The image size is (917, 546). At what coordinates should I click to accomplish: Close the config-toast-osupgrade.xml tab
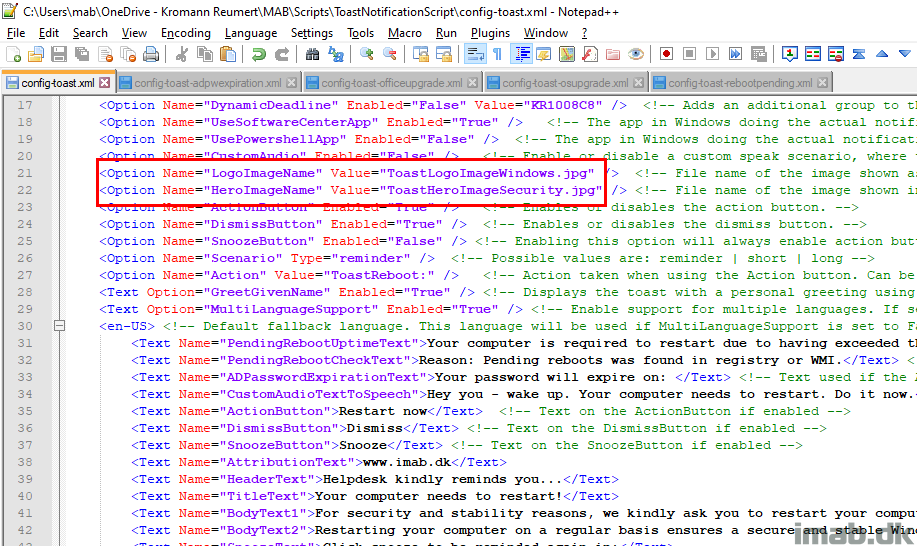click(639, 83)
